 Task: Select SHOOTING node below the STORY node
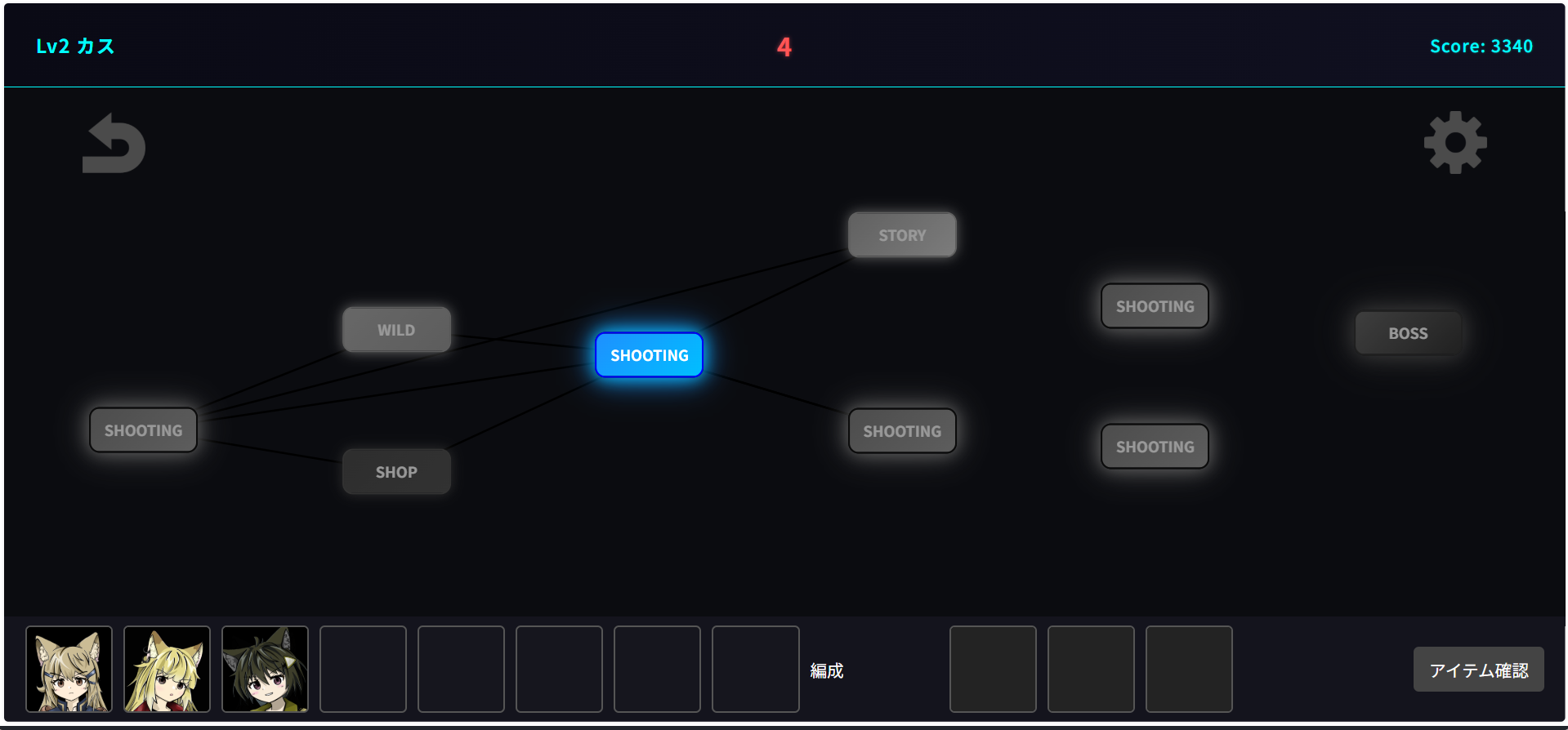902,431
